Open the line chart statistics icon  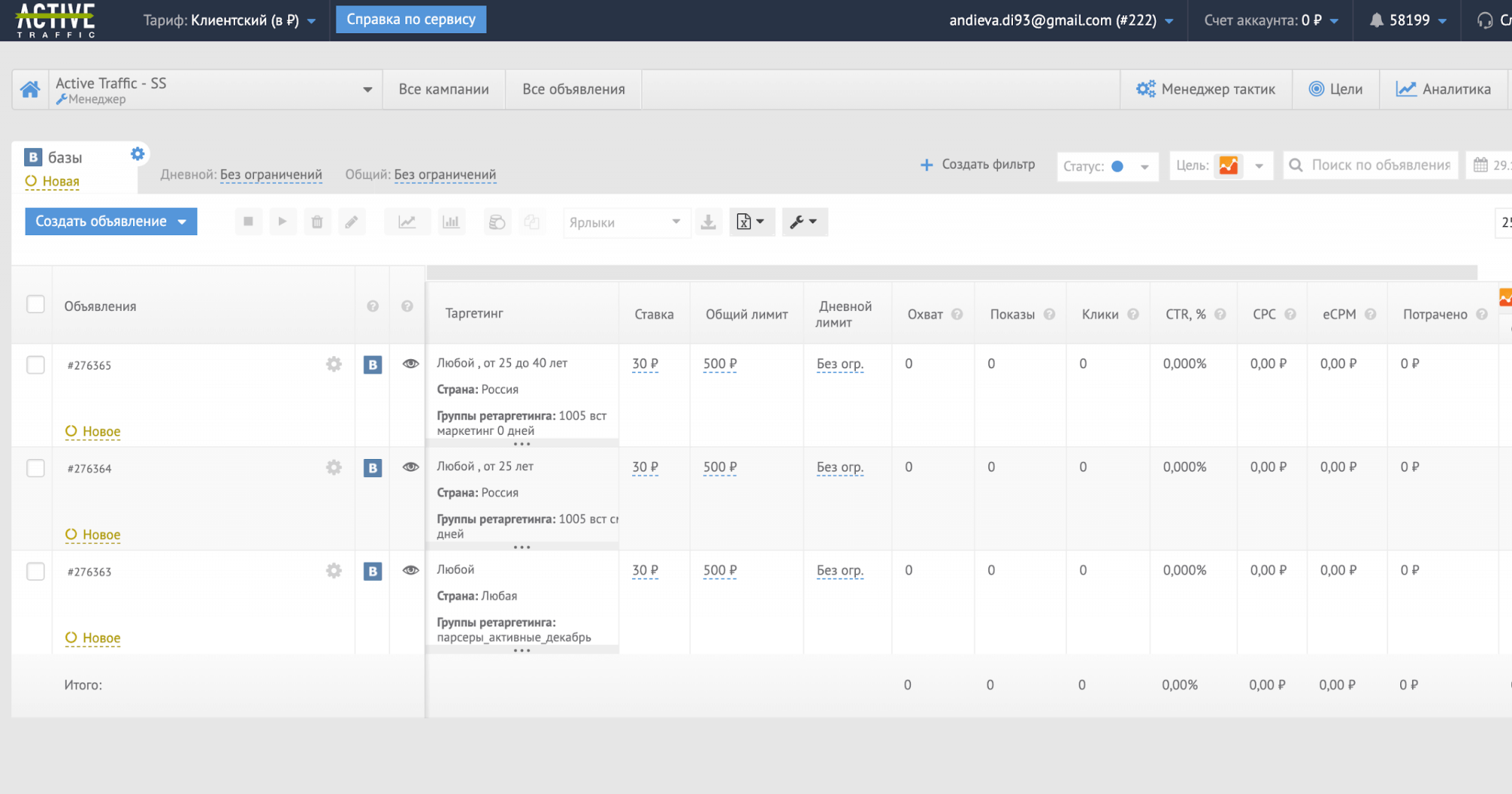(407, 222)
